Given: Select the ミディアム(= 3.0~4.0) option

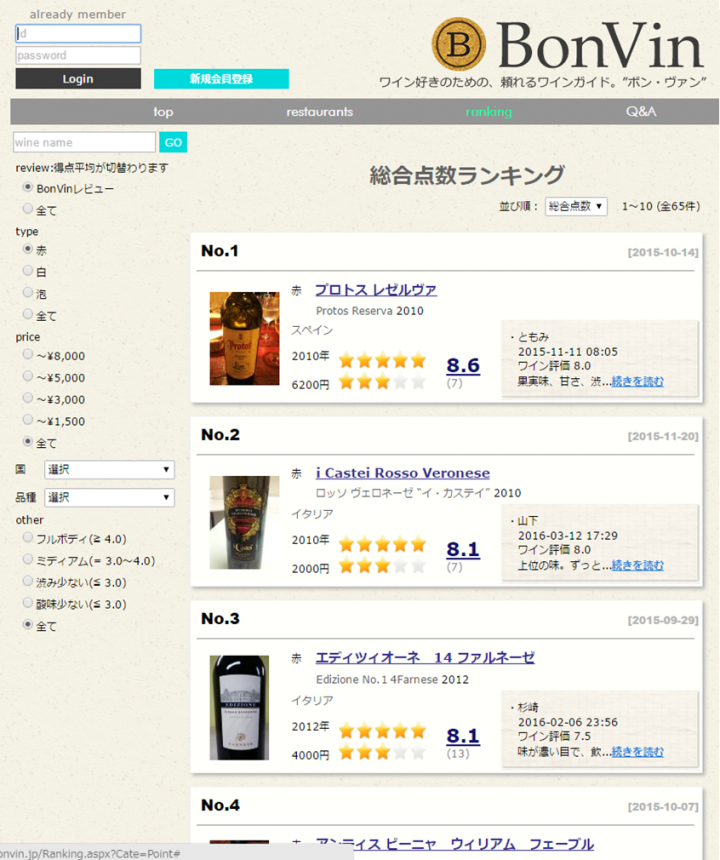Looking at the screenshot, I should 27,559.
